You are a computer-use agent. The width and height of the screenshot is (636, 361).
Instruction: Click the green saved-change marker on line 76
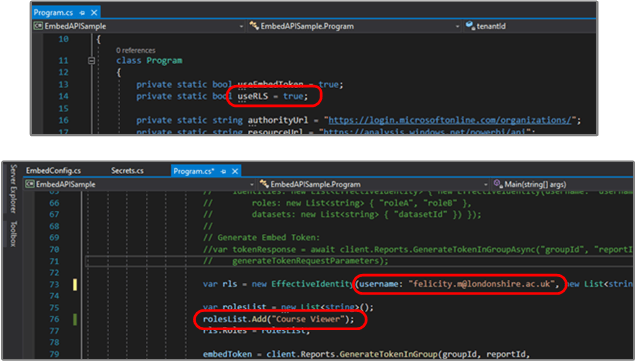pos(75,319)
